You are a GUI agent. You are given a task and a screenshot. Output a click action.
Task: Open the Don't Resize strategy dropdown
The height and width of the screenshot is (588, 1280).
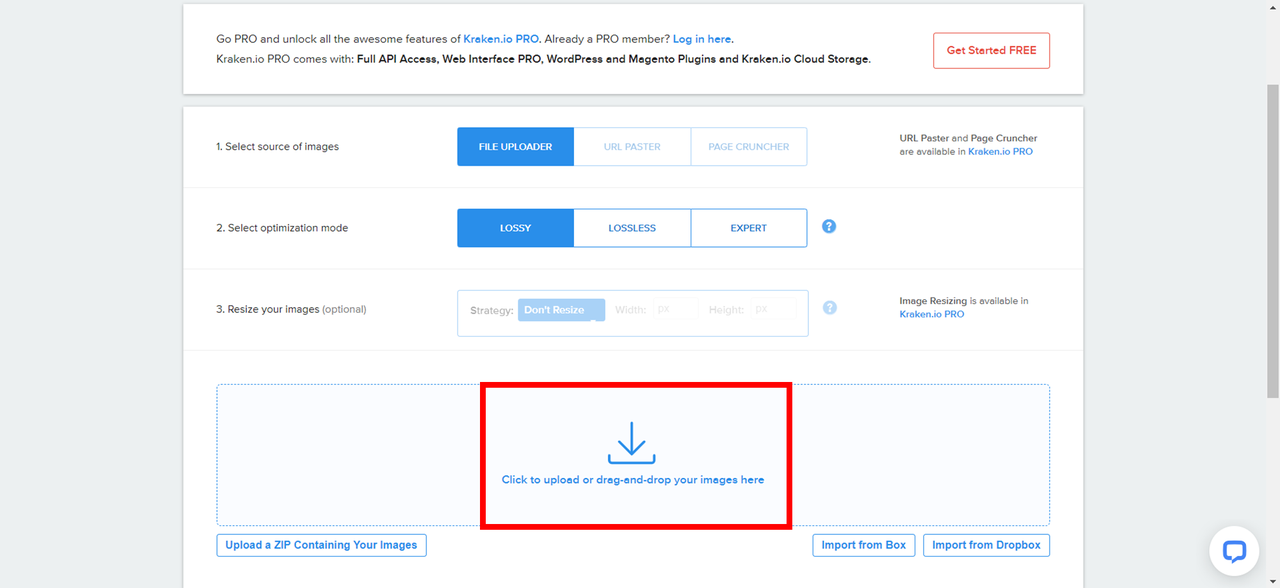tap(562, 310)
